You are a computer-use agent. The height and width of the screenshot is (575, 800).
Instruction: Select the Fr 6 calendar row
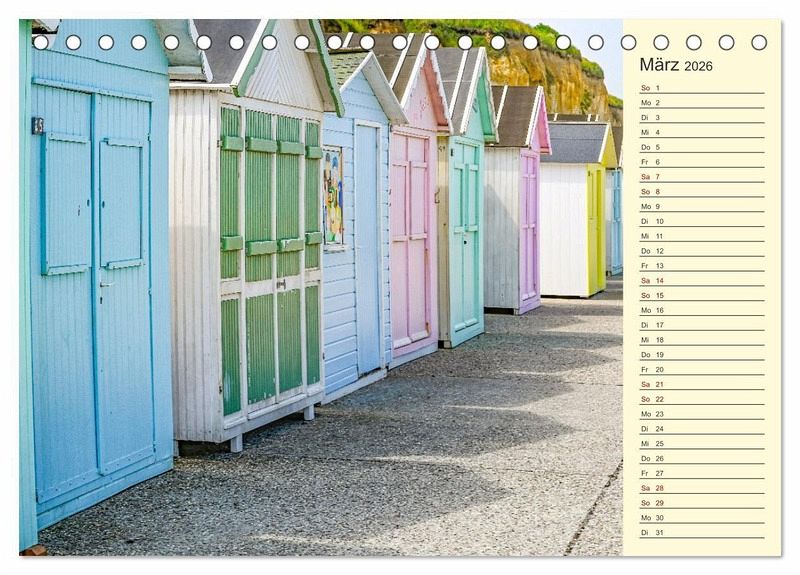pos(702,162)
